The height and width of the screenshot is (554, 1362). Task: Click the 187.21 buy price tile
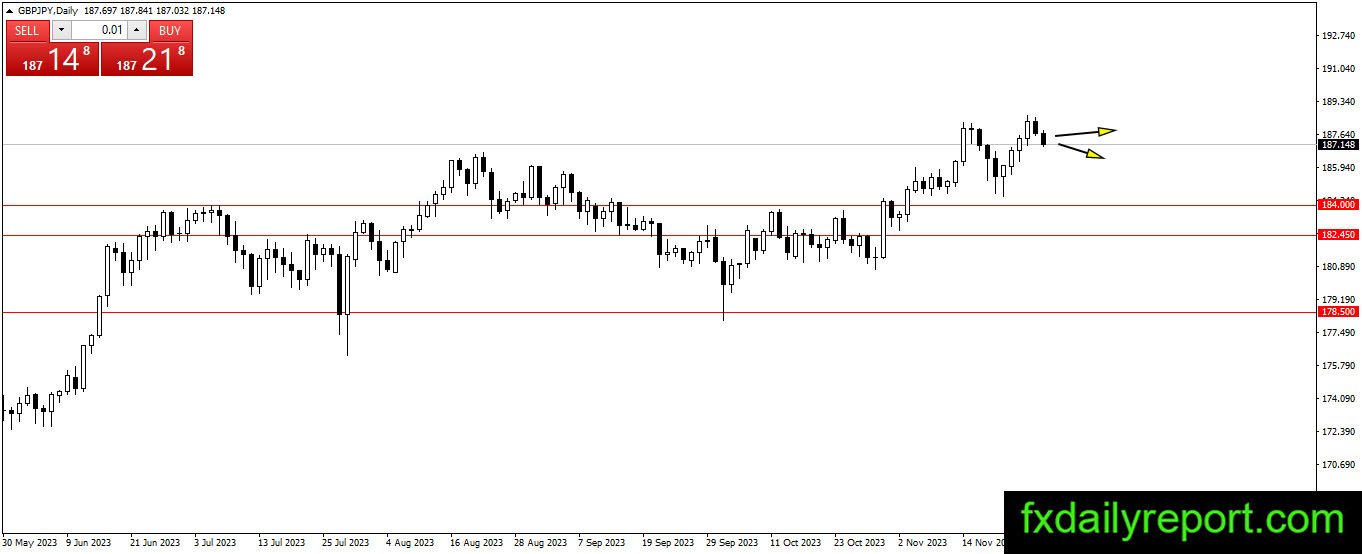(146, 58)
